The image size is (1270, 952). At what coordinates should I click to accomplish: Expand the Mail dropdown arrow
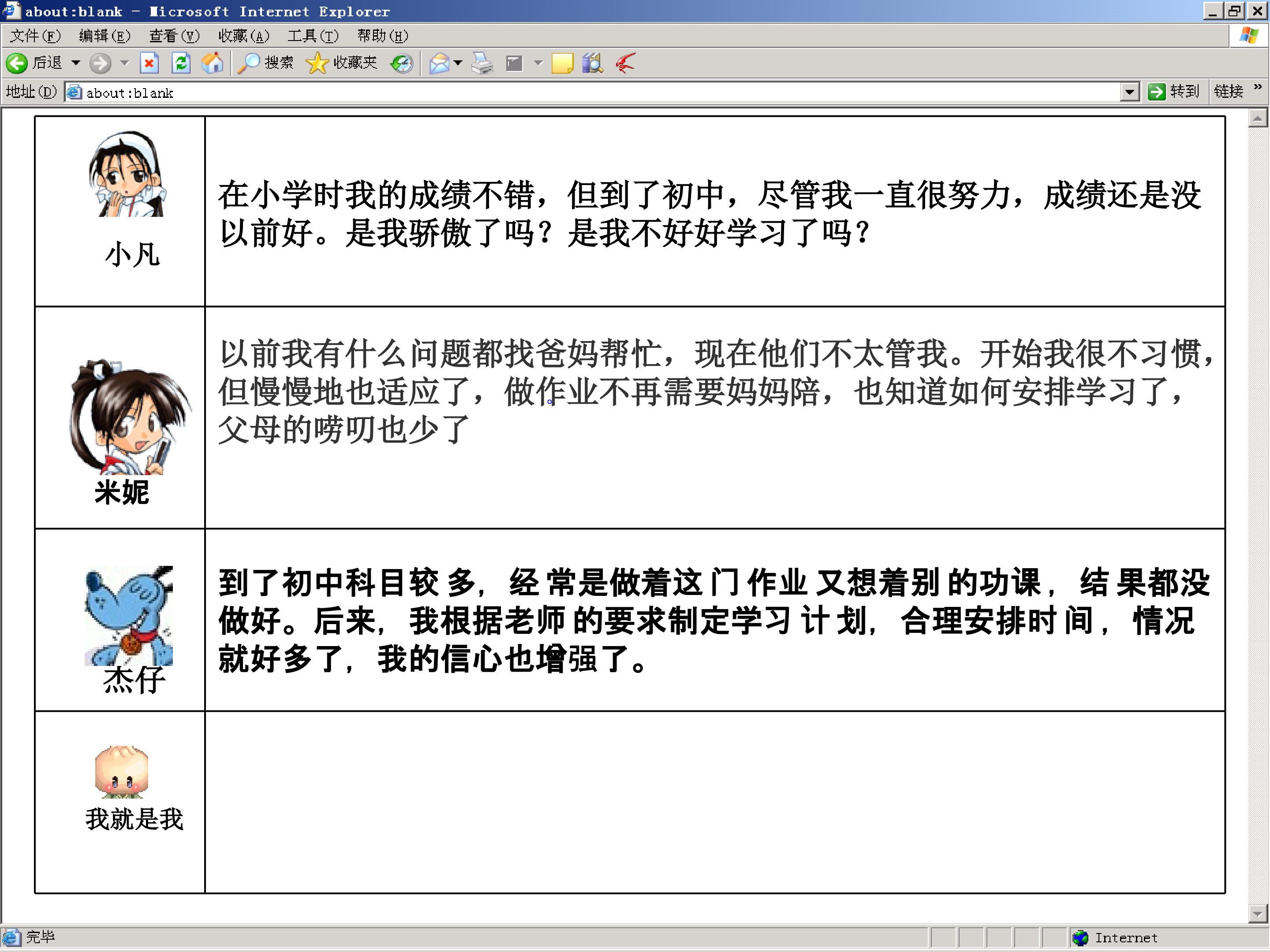[458, 63]
